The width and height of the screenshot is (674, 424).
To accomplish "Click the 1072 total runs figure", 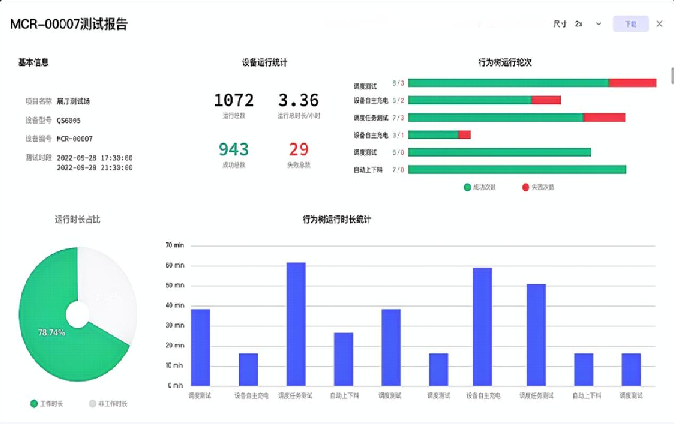I will (234, 100).
